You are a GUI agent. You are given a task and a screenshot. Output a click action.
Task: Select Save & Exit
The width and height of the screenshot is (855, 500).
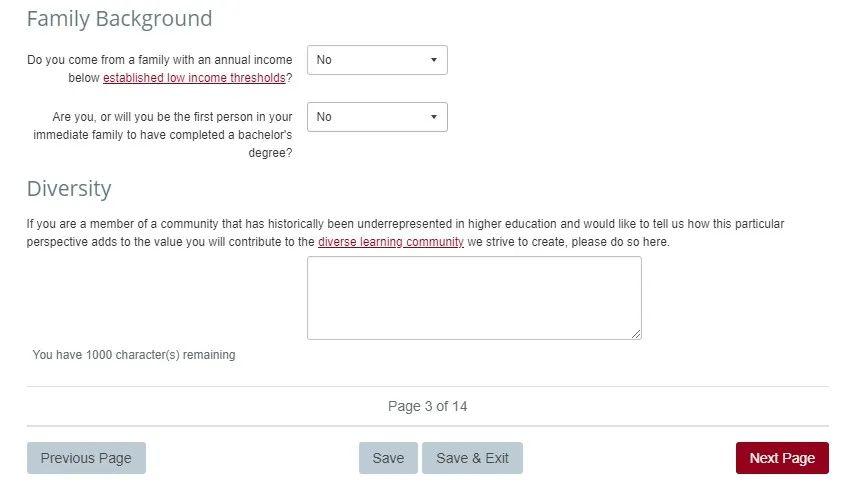(472, 458)
